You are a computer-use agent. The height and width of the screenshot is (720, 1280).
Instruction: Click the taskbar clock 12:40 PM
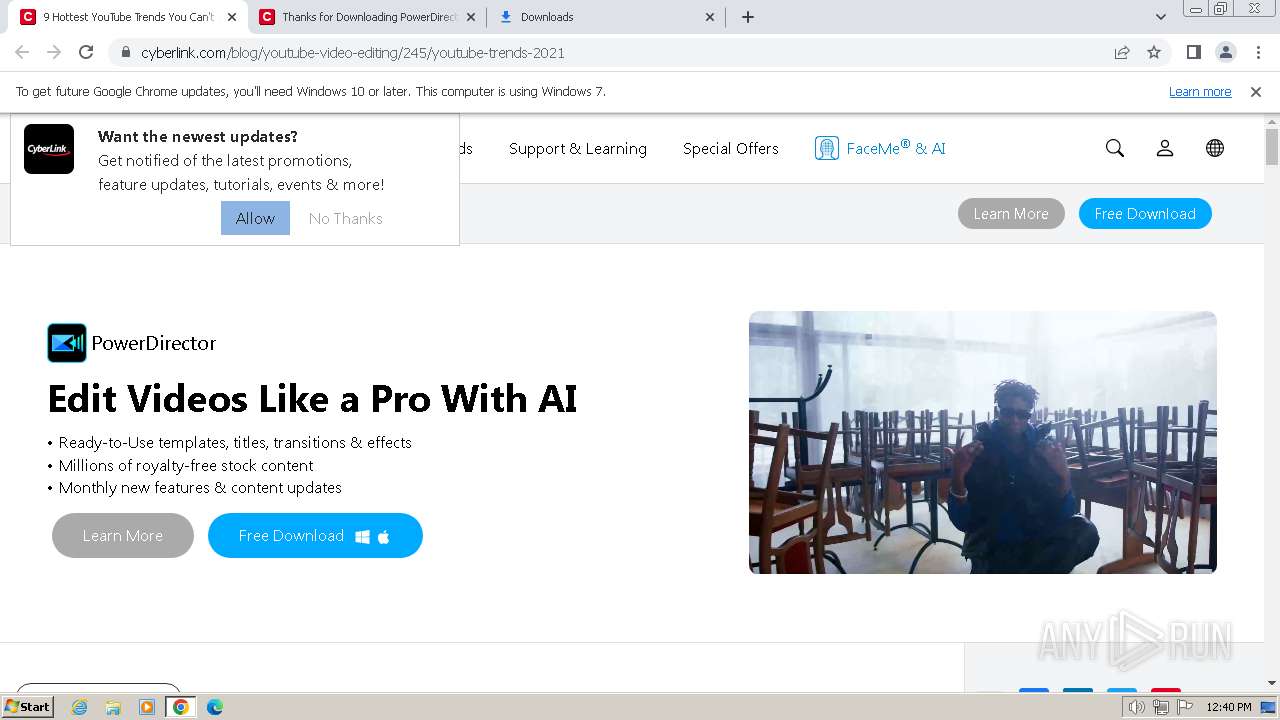tap(1229, 707)
